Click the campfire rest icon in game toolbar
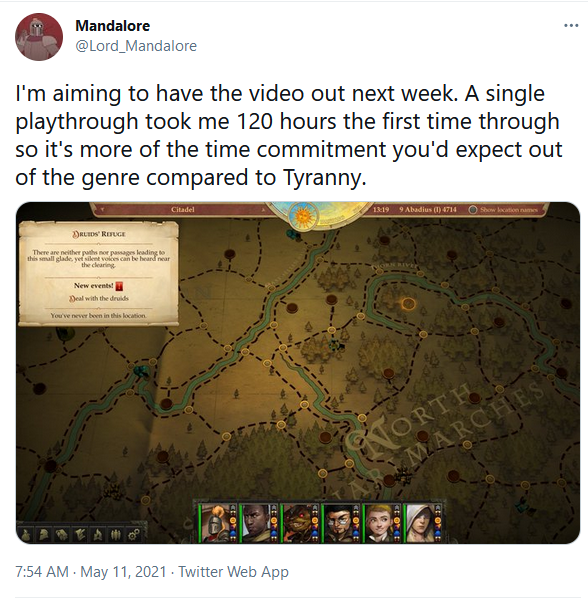 pyautogui.click(x=98, y=535)
